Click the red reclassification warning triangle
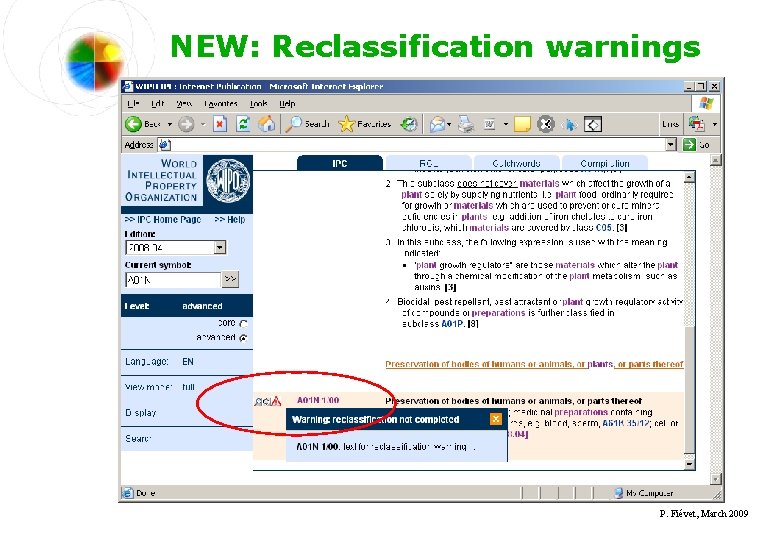The width and height of the screenshot is (780, 540). tap(276, 401)
